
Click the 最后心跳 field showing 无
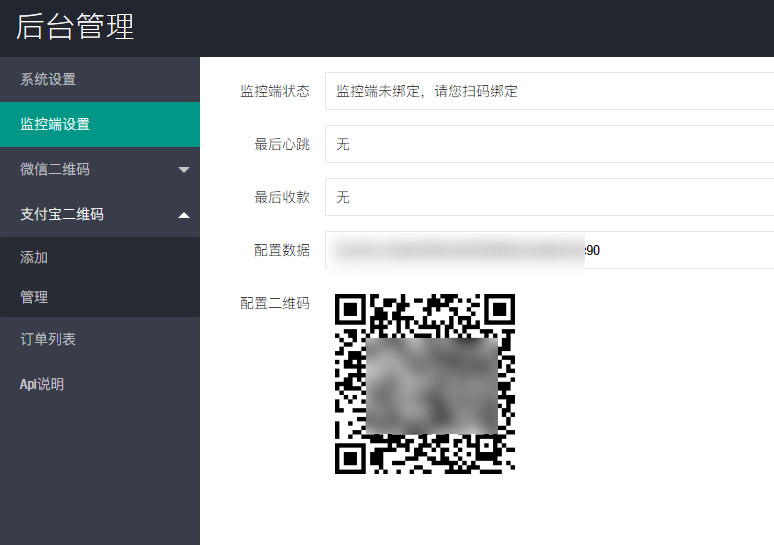(549, 144)
